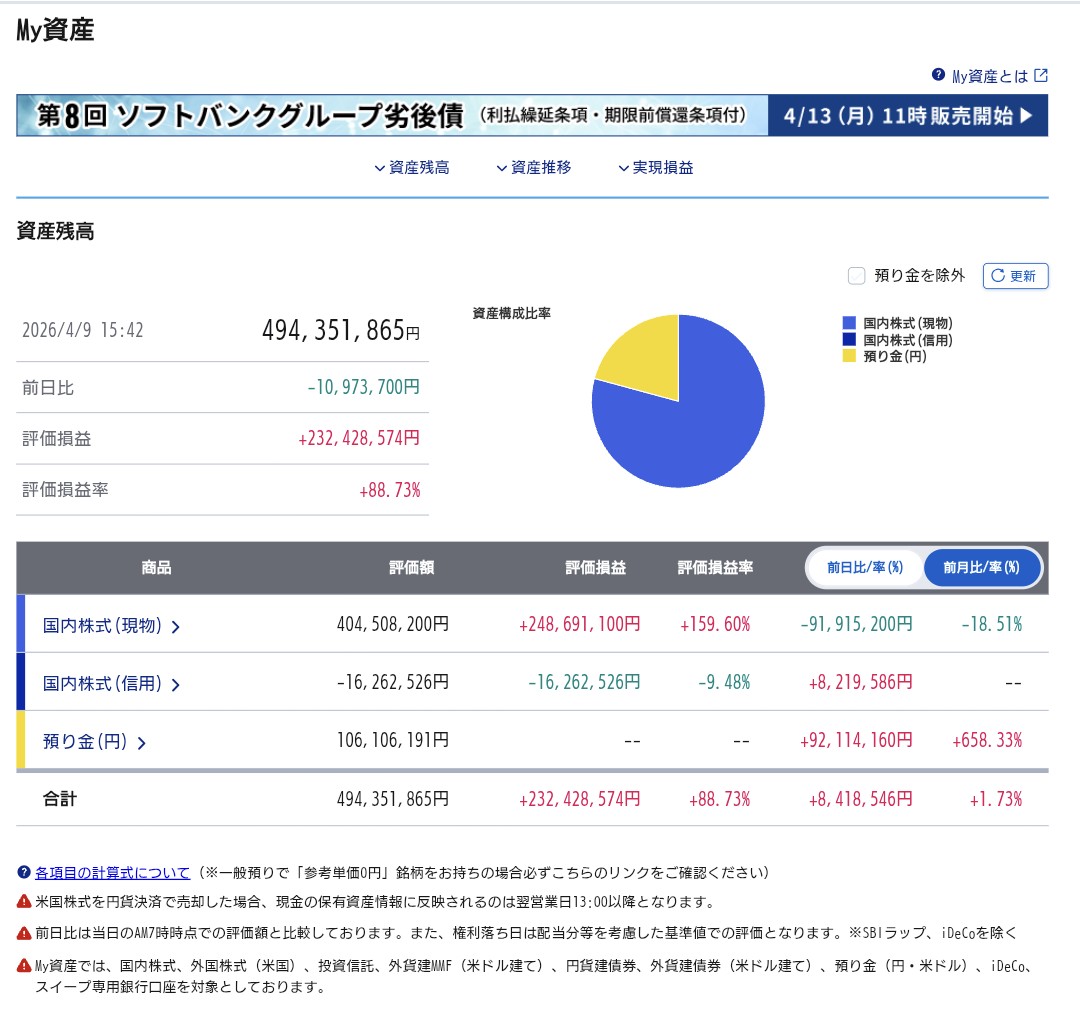This screenshot has width=1080, height=1025.
Task: Click the help icon before 各項目の計算式について
Action: [x=21, y=870]
